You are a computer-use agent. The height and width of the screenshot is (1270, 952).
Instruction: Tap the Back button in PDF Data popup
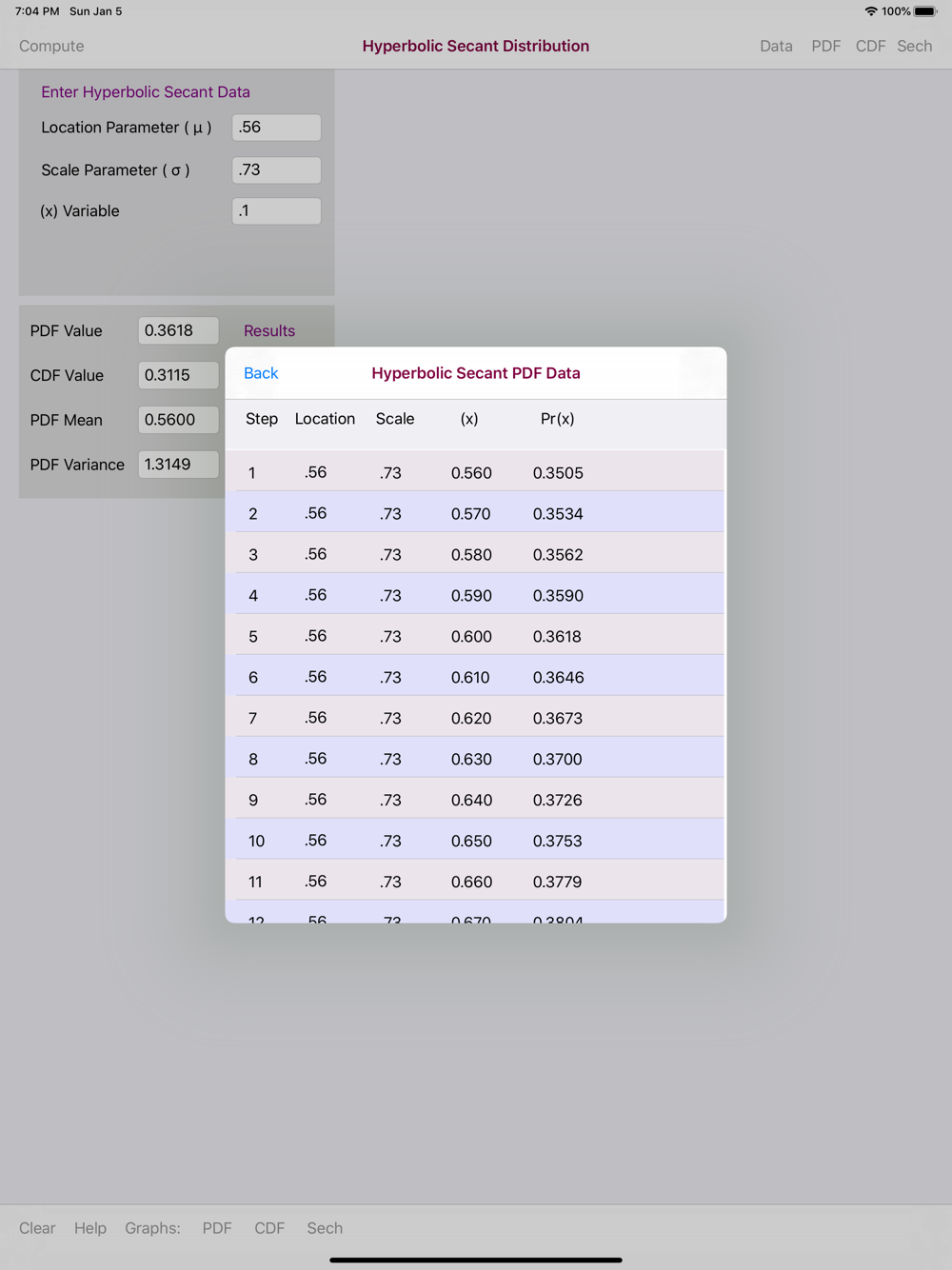pyautogui.click(x=261, y=373)
